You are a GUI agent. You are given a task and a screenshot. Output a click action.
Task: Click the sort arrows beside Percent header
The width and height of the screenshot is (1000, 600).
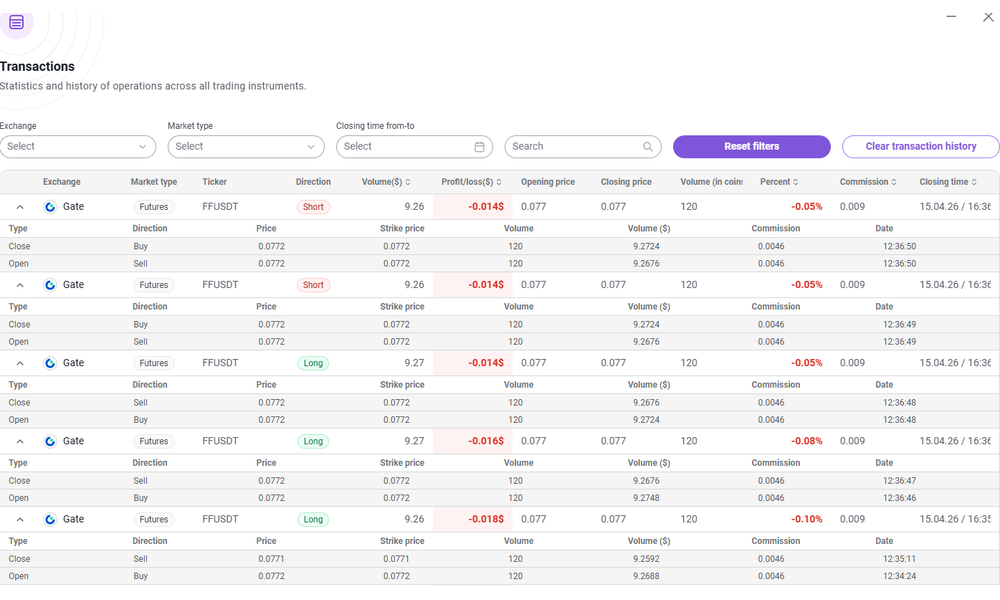[795, 182]
